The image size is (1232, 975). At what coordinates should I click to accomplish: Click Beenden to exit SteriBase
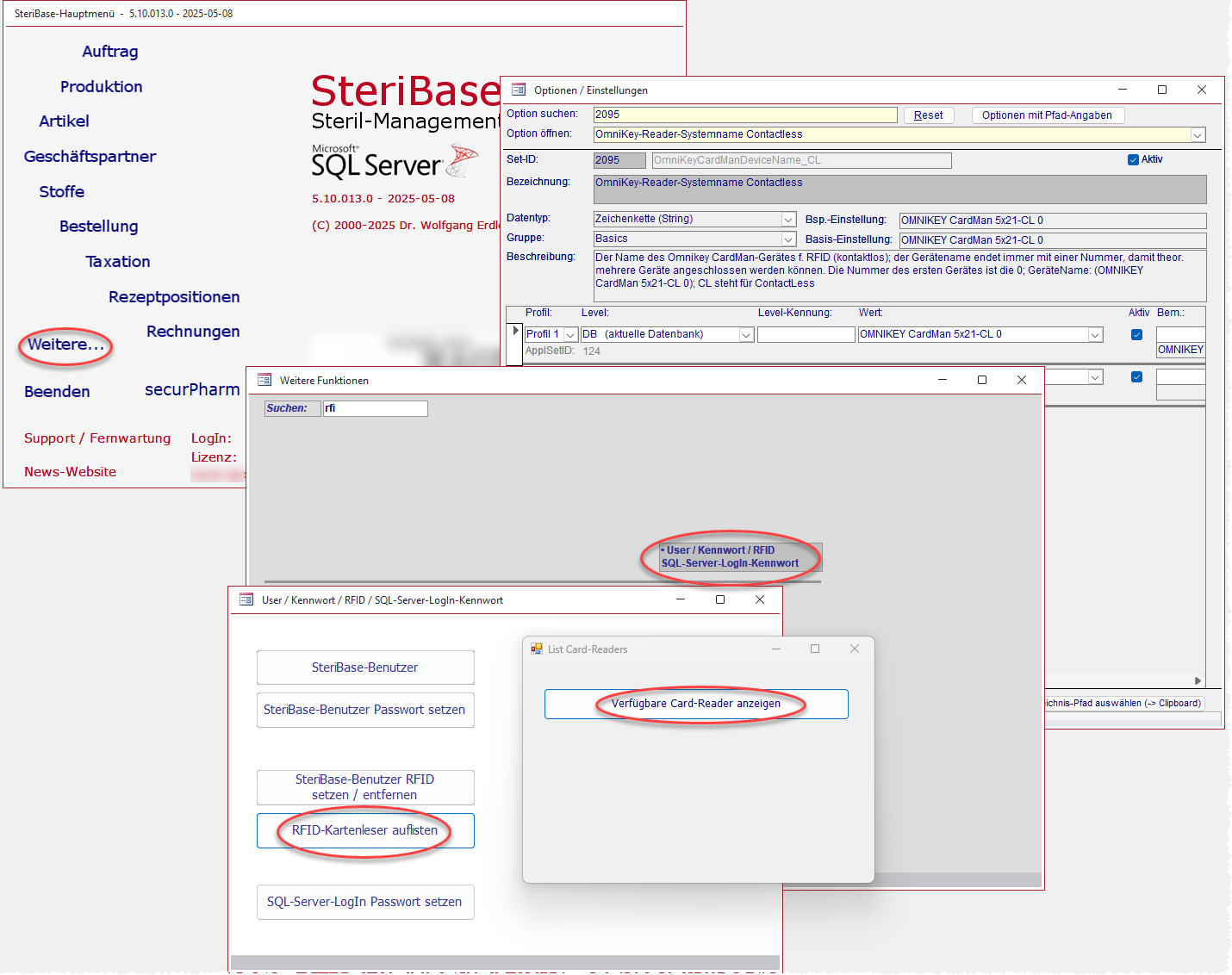click(x=57, y=392)
